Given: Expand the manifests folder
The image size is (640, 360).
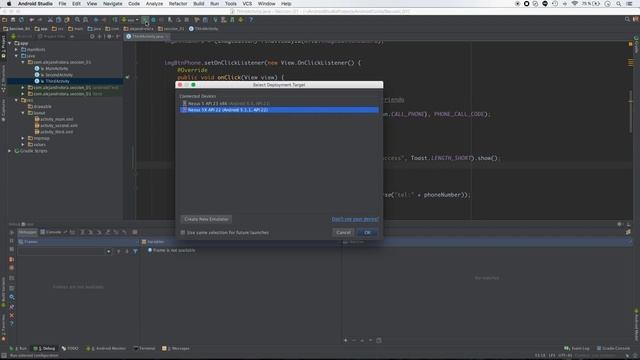Looking at the screenshot, I should point(16,49).
